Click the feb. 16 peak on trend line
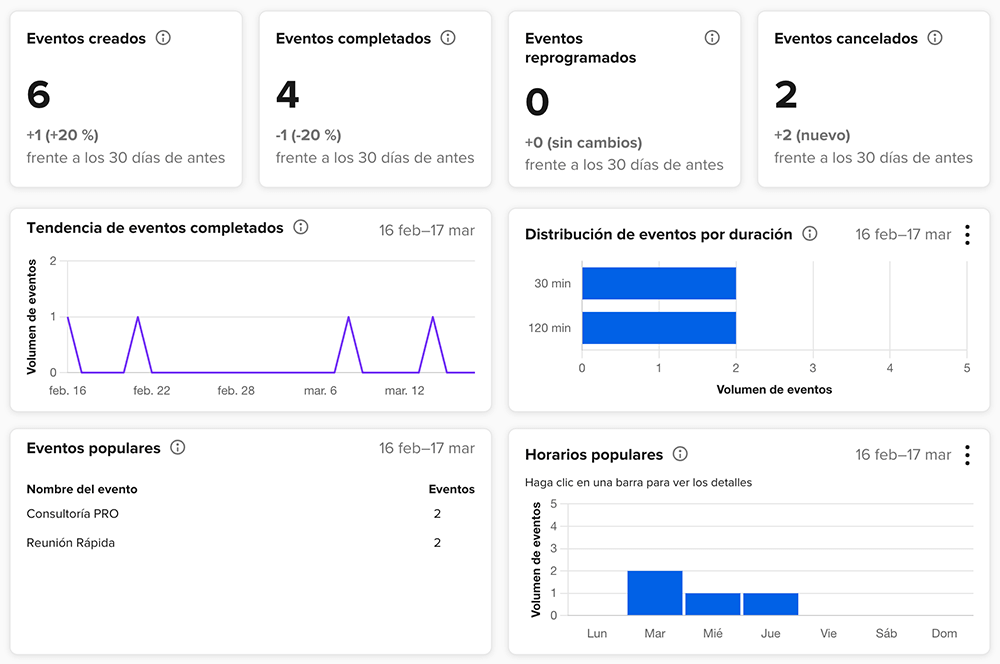Screen dimensions: 1000x664 (x=68, y=317)
